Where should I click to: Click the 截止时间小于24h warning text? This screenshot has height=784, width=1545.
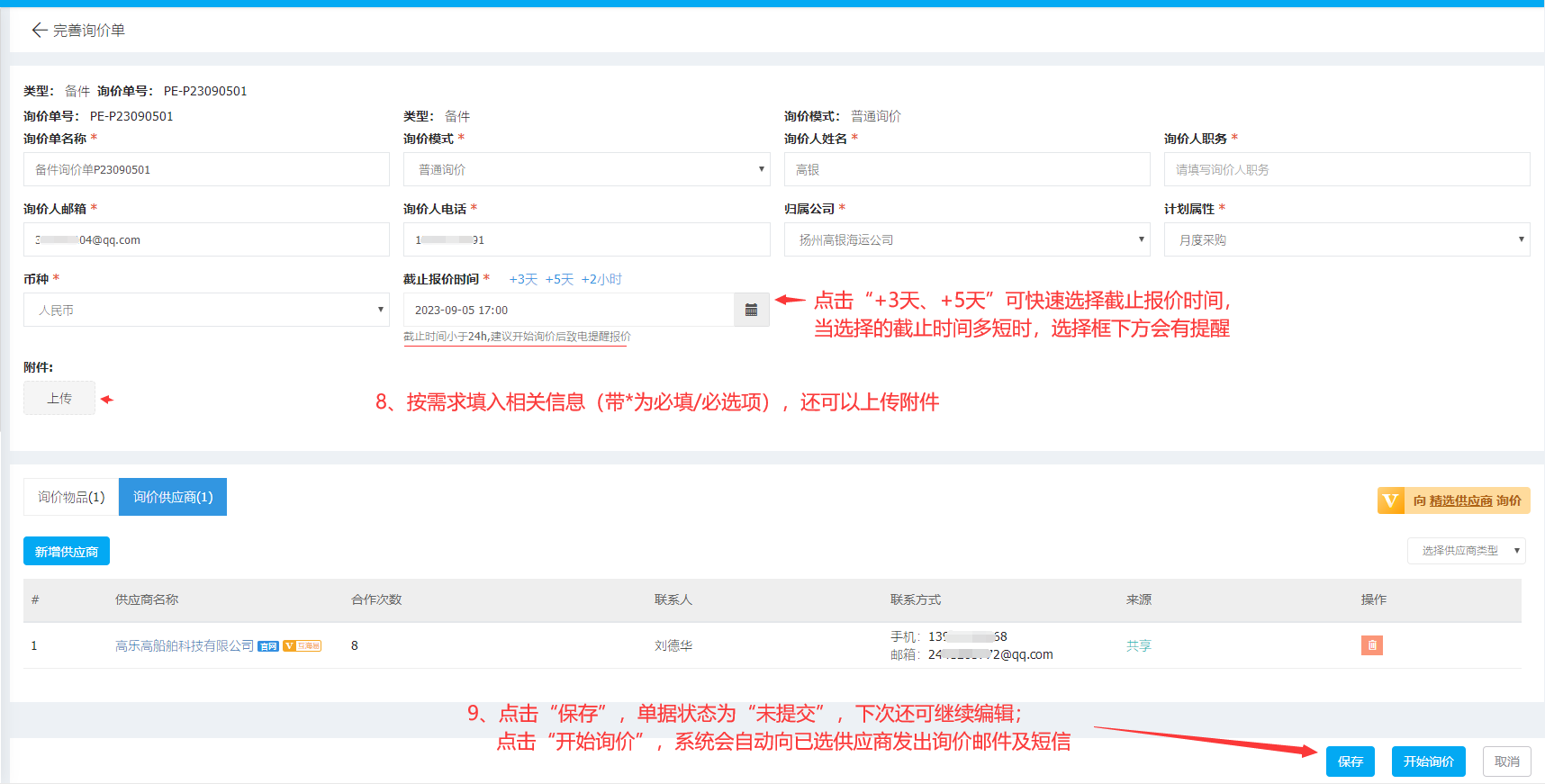coord(517,337)
